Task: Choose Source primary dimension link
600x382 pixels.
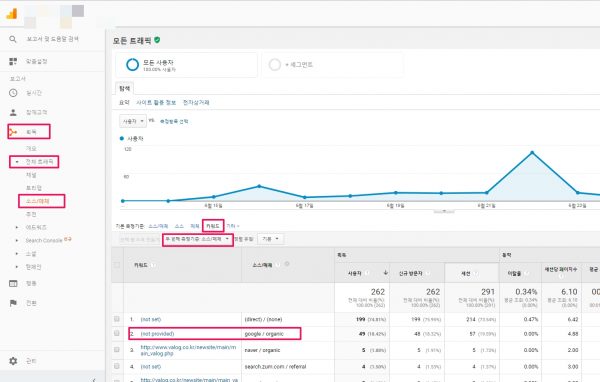Action: [x=179, y=226]
